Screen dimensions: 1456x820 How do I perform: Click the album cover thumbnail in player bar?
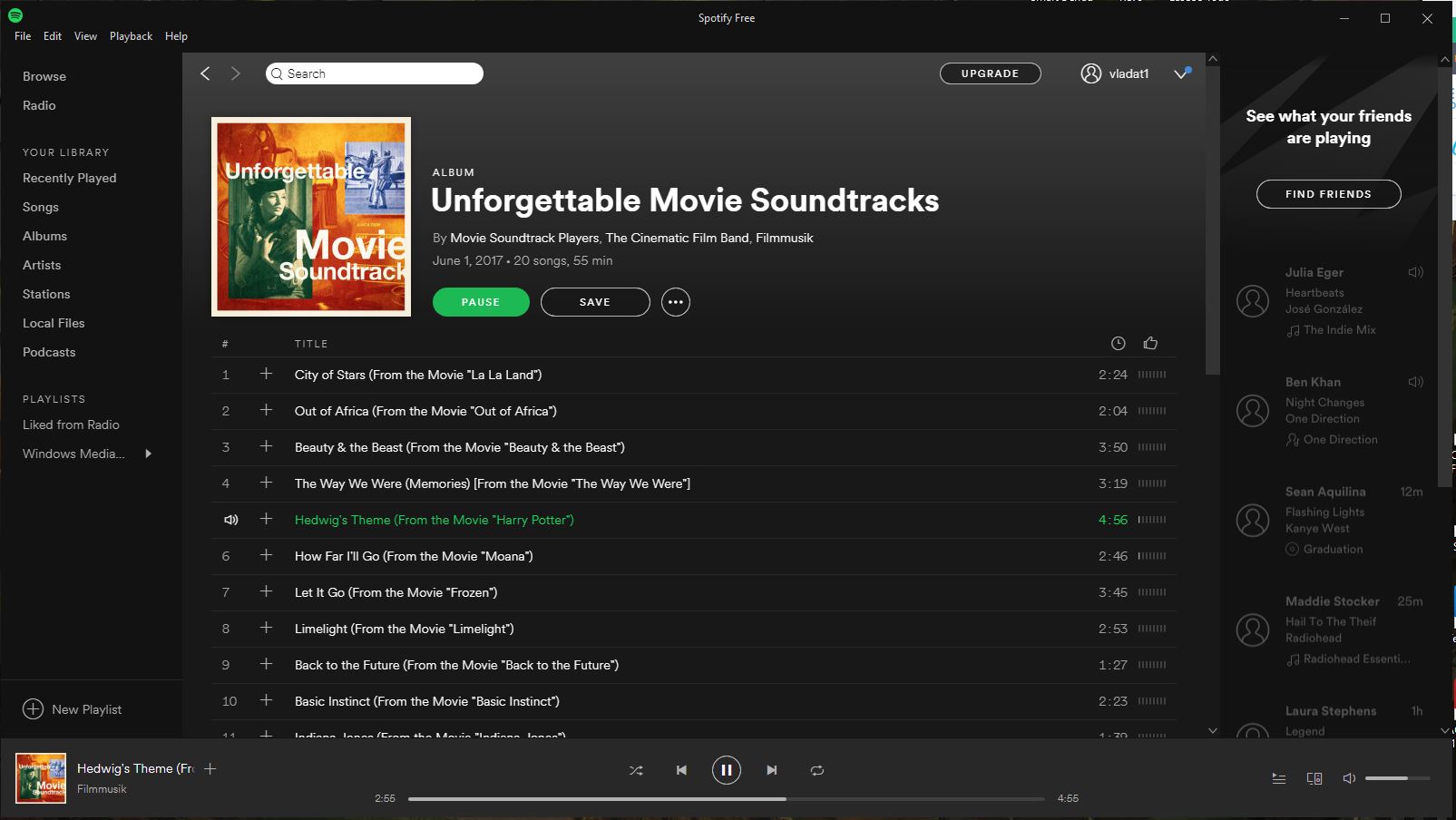[x=41, y=778]
